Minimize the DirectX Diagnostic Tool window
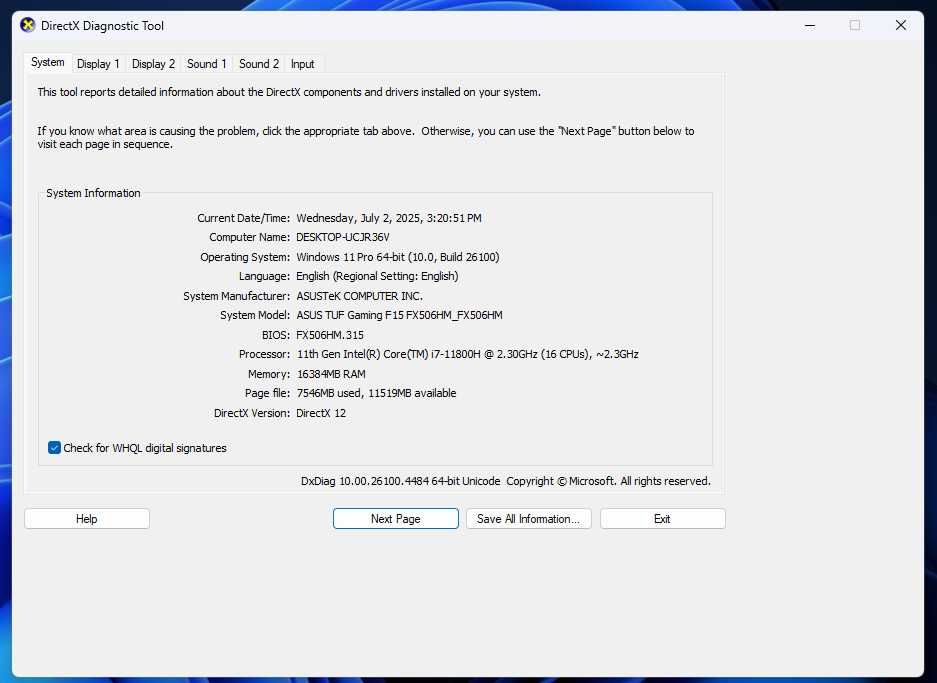Image resolution: width=937 pixels, height=683 pixels. (810, 26)
